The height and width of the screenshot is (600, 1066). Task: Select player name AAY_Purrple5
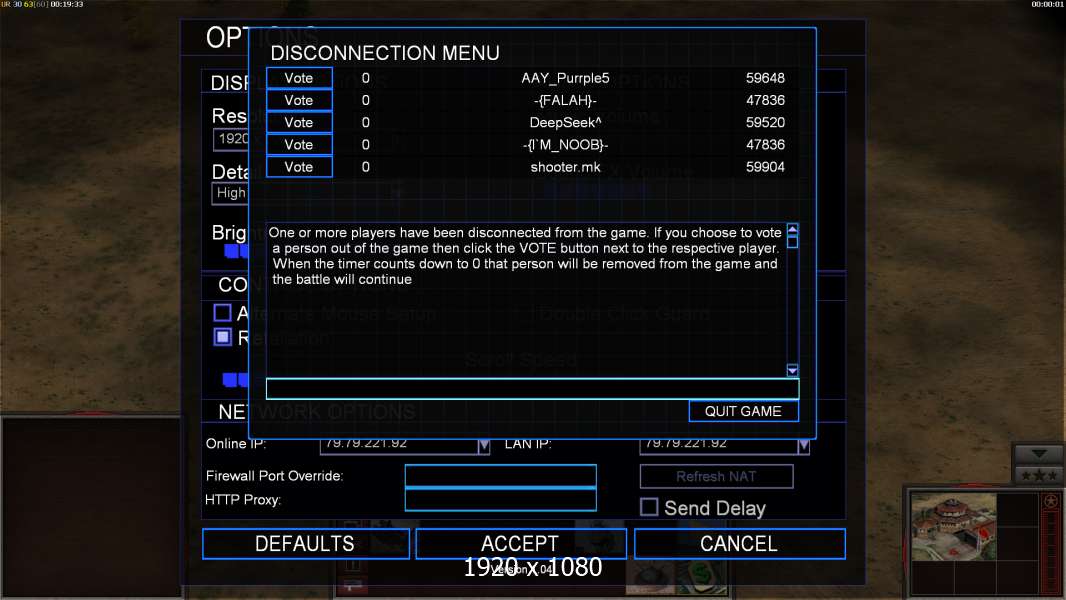[x=565, y=78]
